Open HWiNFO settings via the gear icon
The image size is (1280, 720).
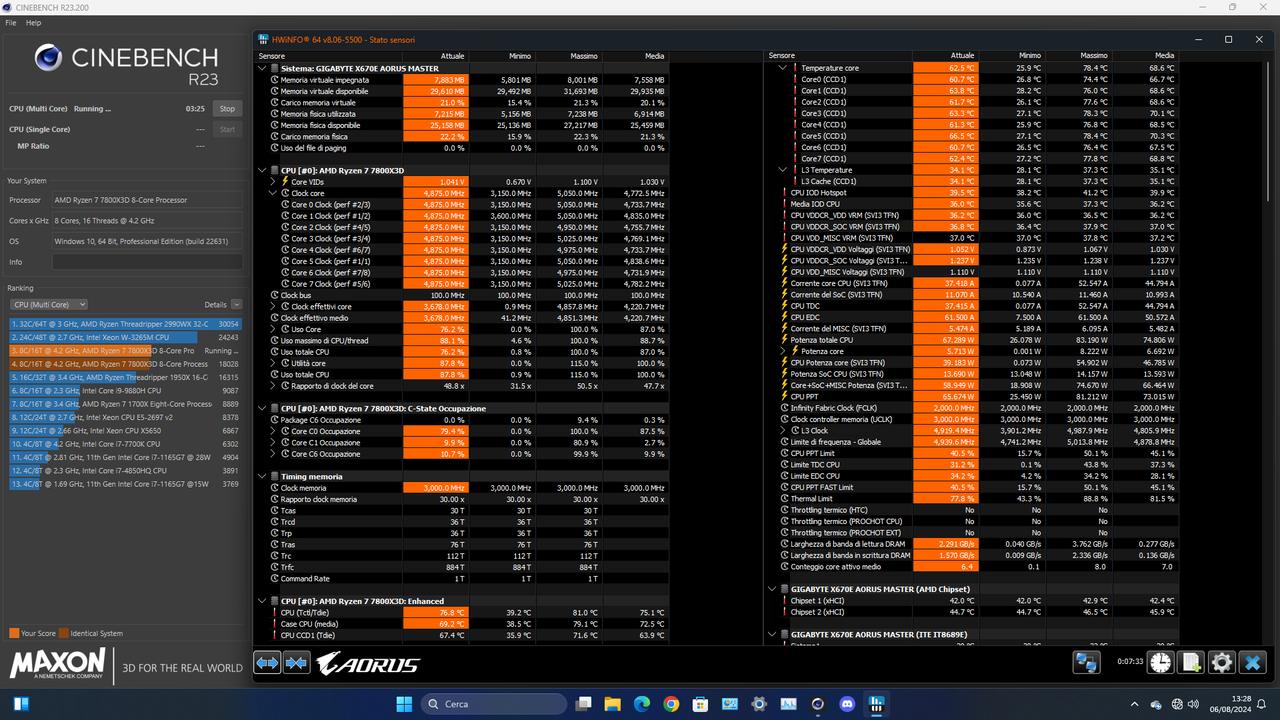(1222, 662)
